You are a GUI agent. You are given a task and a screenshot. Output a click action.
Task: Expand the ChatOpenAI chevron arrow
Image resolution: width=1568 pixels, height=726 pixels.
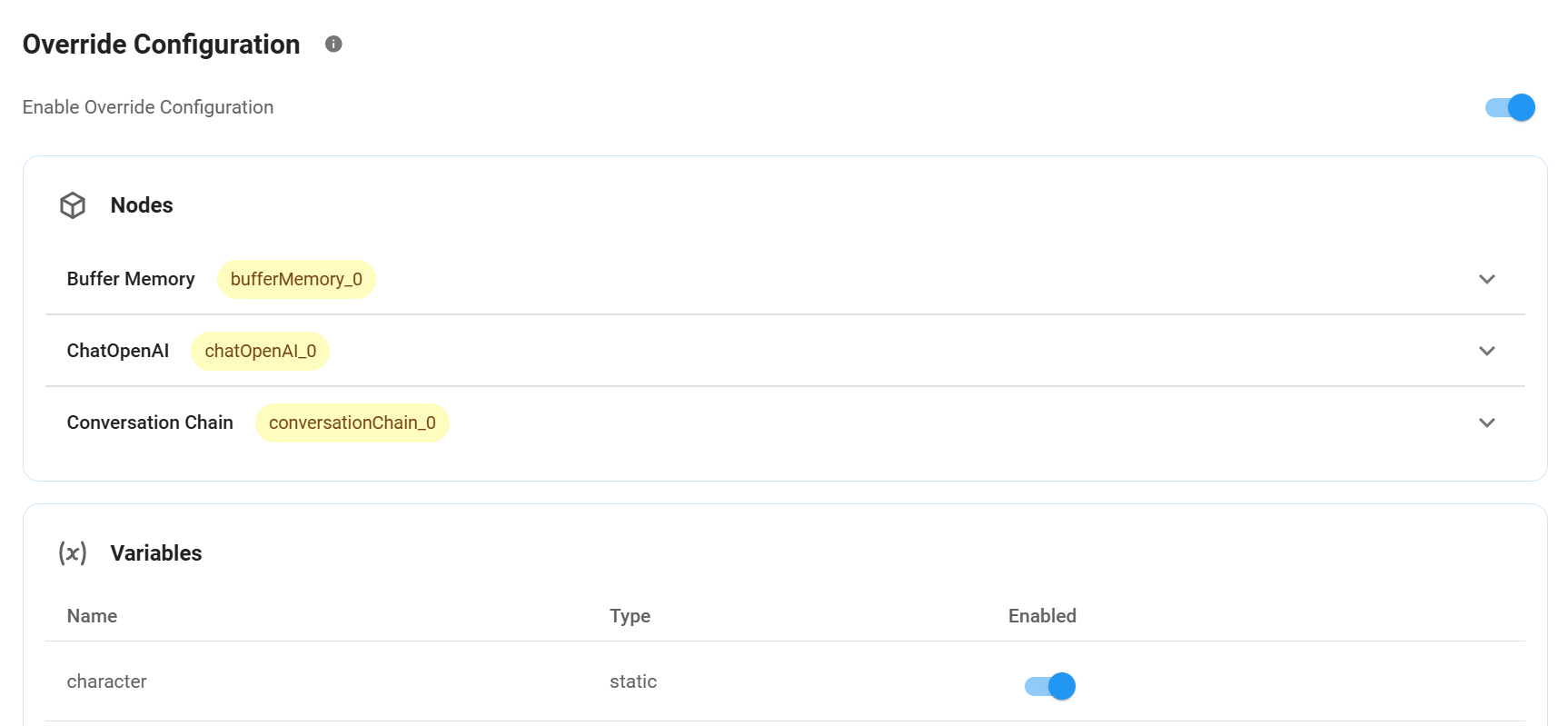pyautogui.click(x=1486, y=351)
